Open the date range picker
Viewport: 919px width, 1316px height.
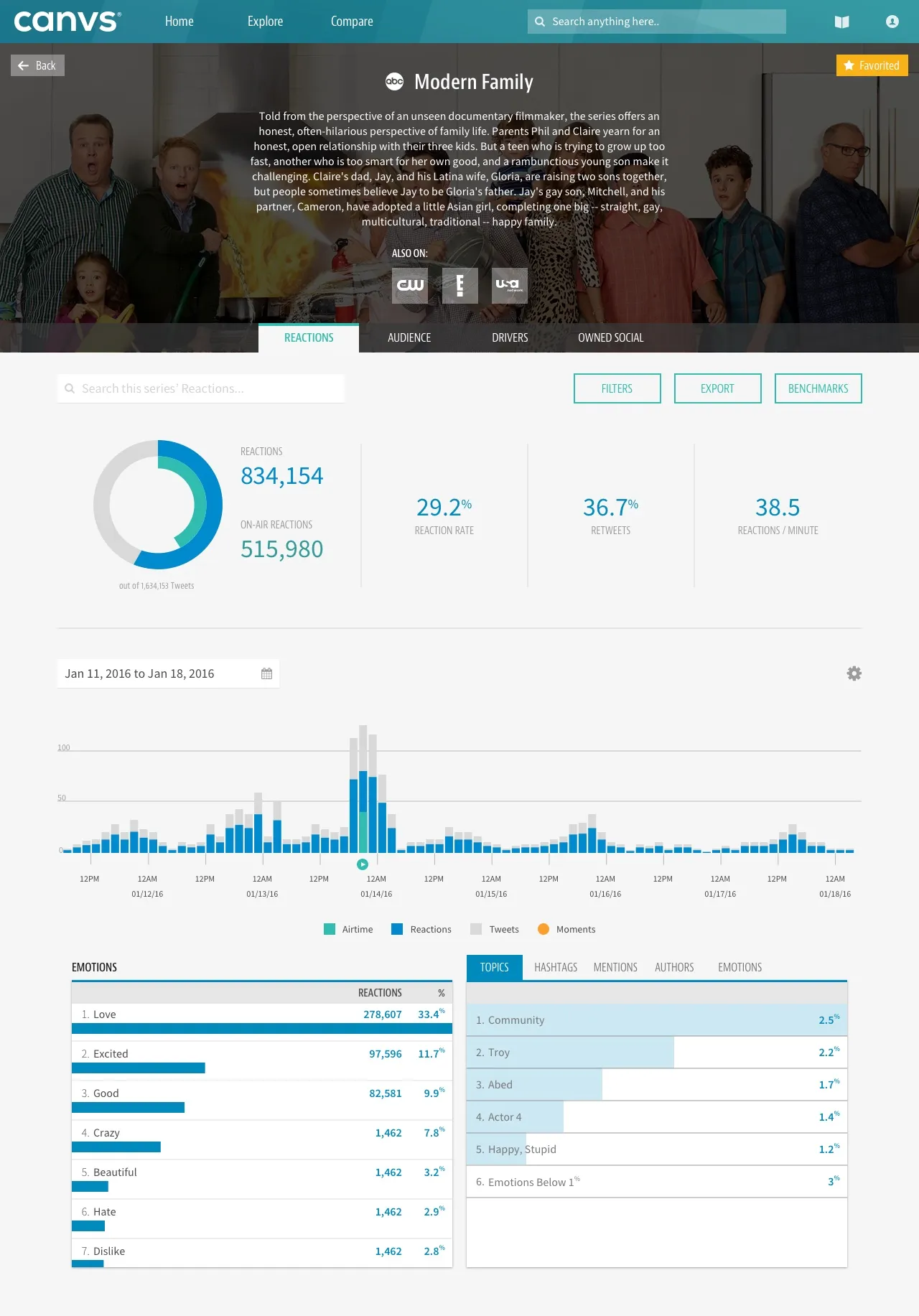coord(168,673)
